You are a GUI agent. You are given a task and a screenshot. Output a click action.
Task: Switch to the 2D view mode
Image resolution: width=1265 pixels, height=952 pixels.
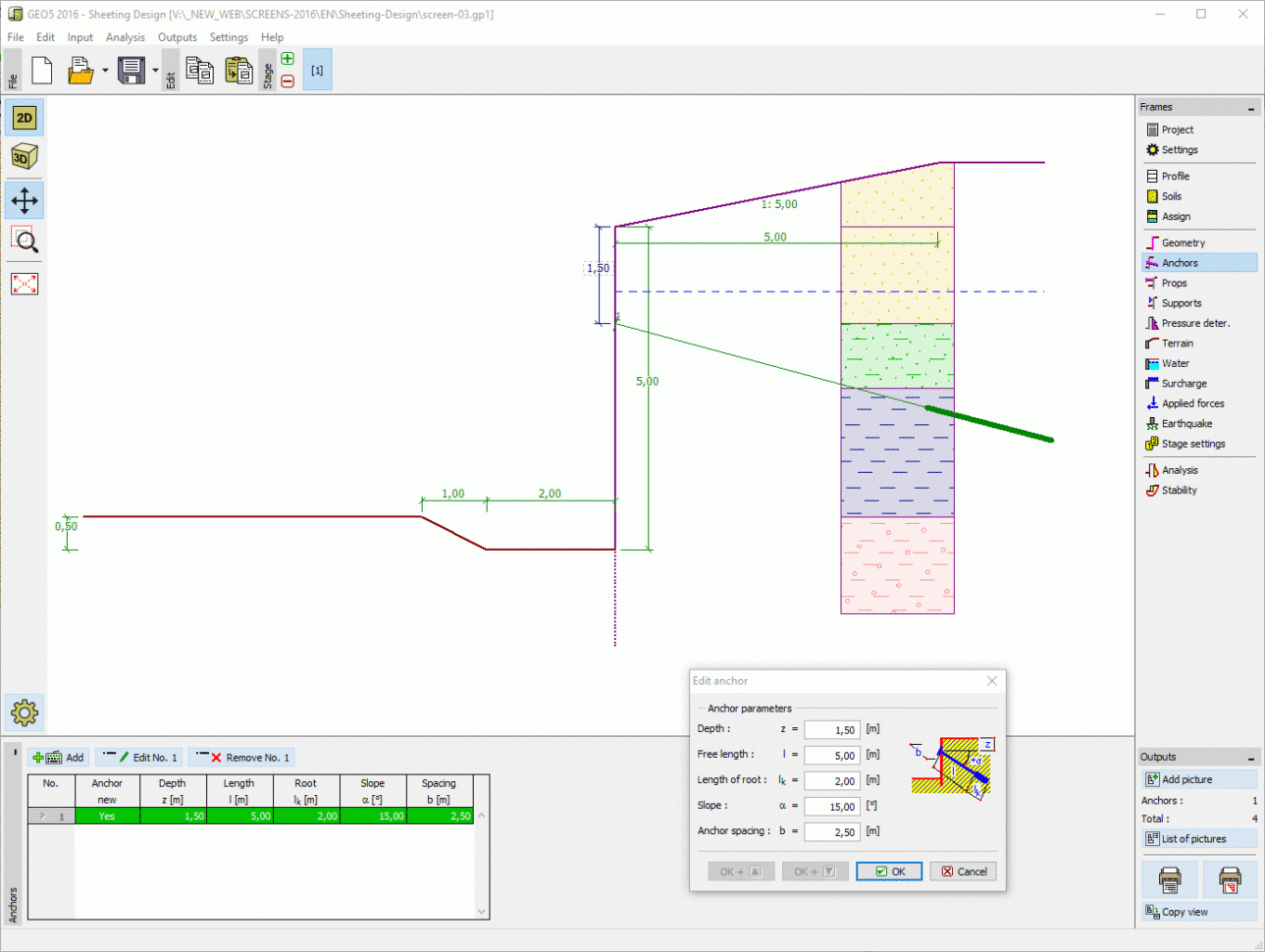[x=24, y=117]
